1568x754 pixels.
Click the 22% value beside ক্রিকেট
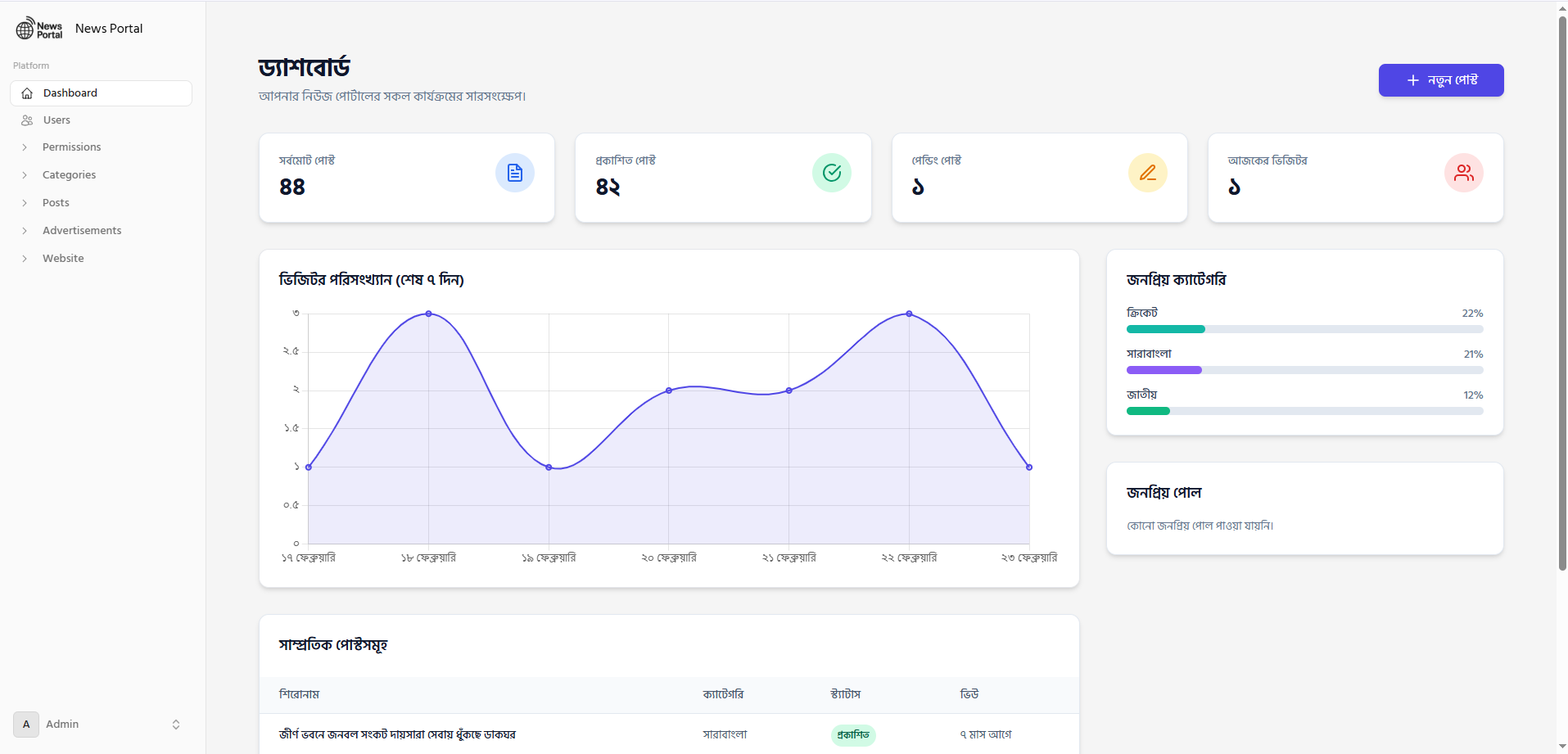(x=1472, y=314)
